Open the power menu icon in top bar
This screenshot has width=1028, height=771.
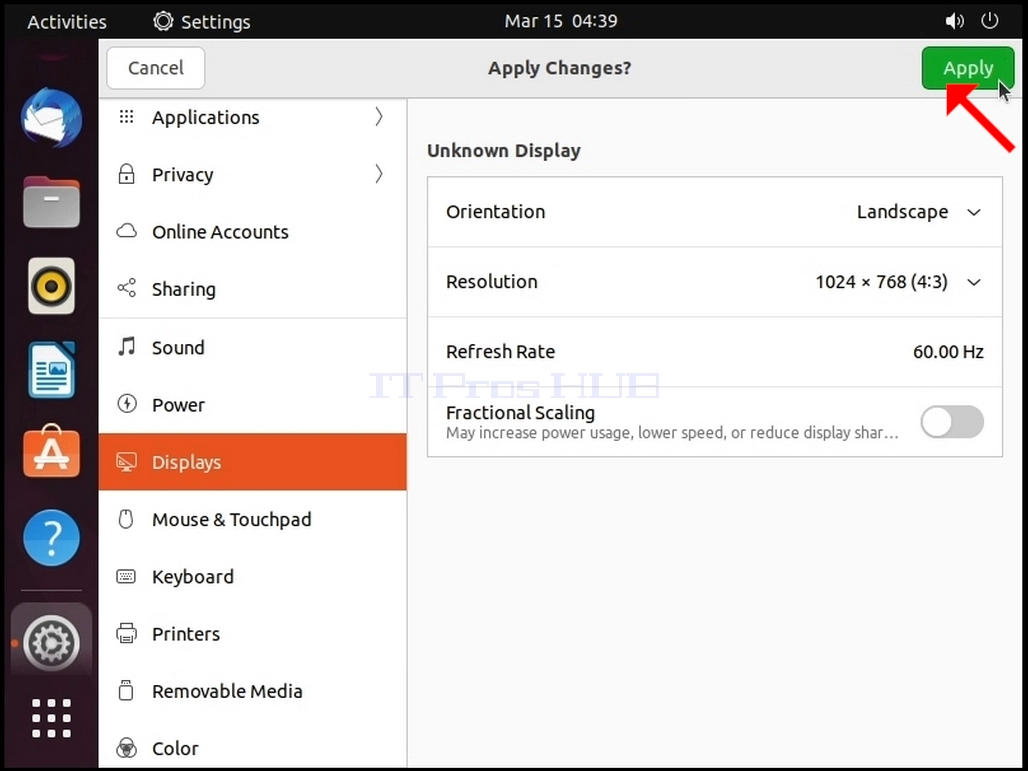pyautogui.click(x=989, y=21)
